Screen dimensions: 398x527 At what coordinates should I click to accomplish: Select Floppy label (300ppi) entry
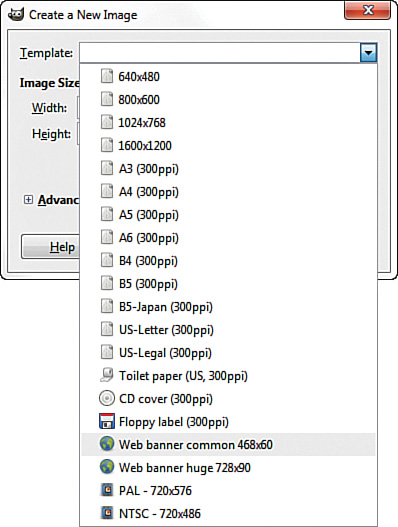tap(228, 421)
